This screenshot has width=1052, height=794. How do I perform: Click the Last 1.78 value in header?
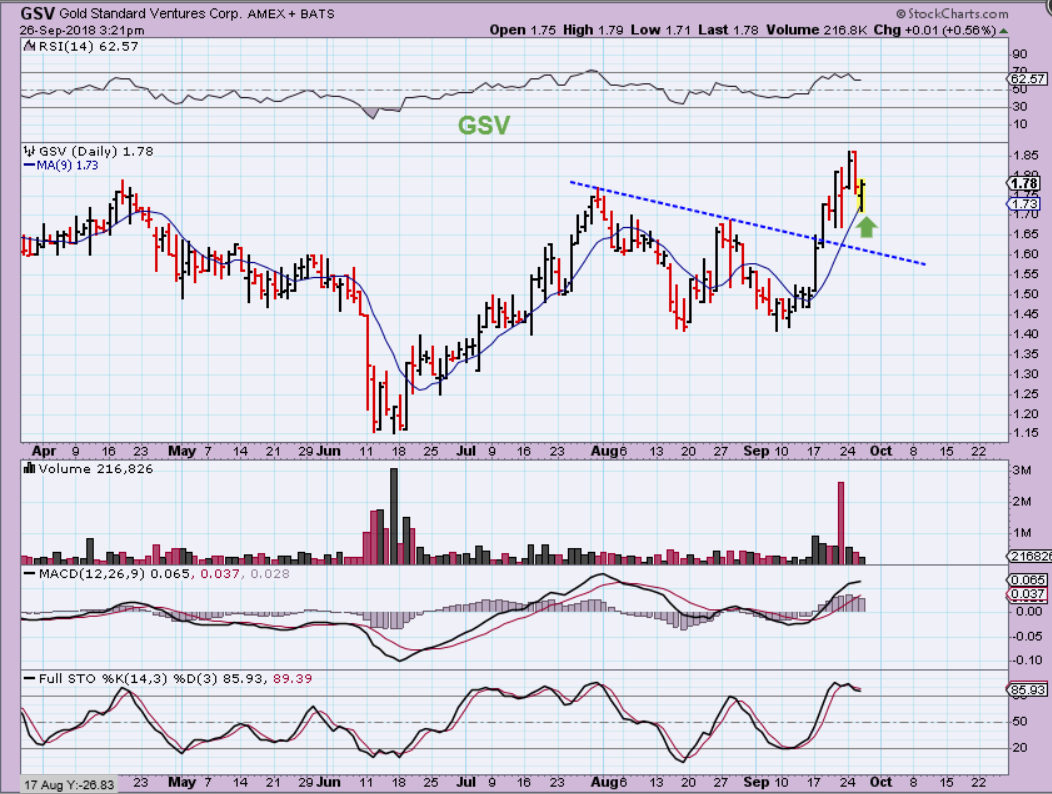point(728,30)
